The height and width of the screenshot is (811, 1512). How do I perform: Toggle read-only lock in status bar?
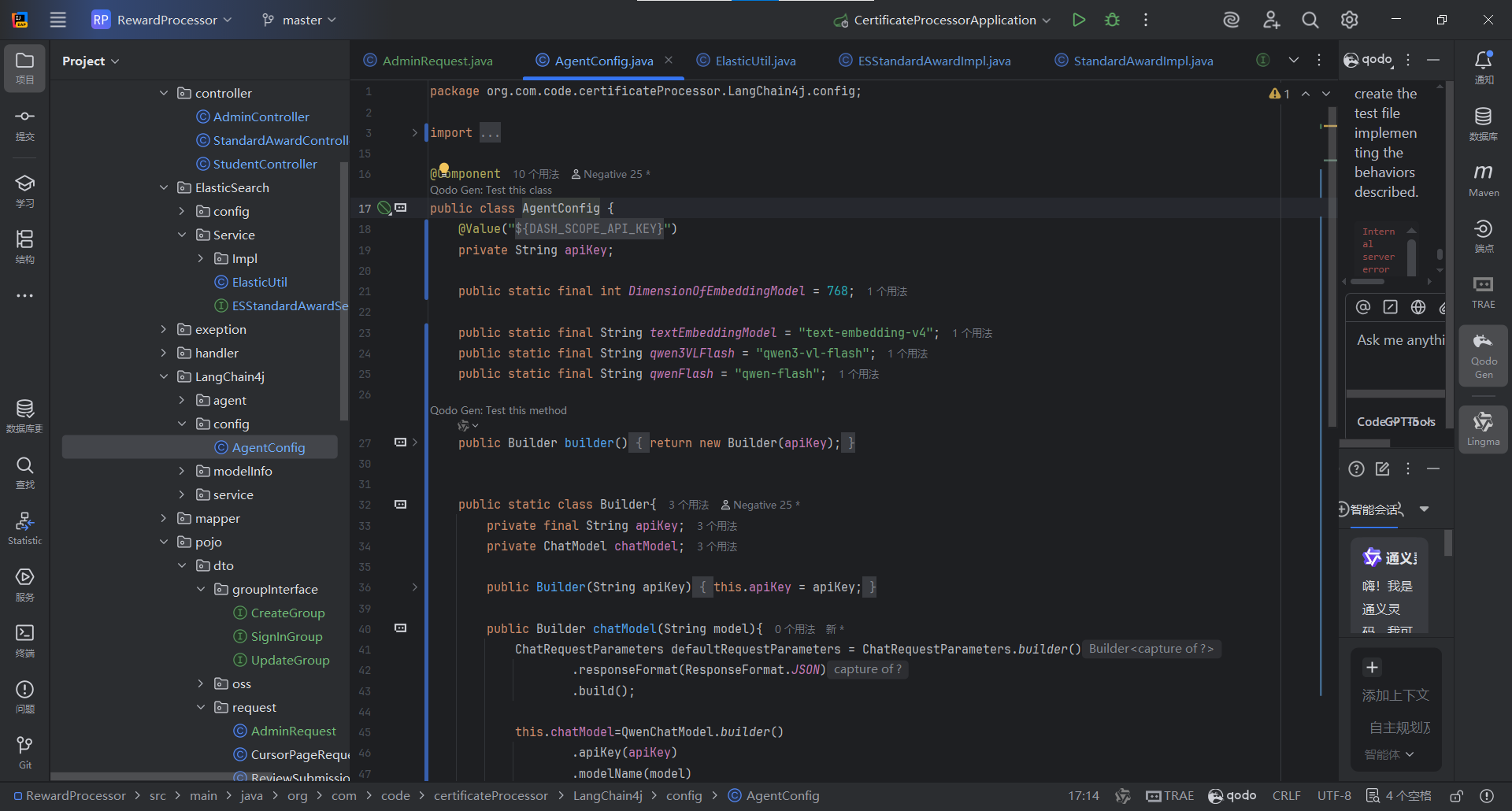click(1457, 796)
